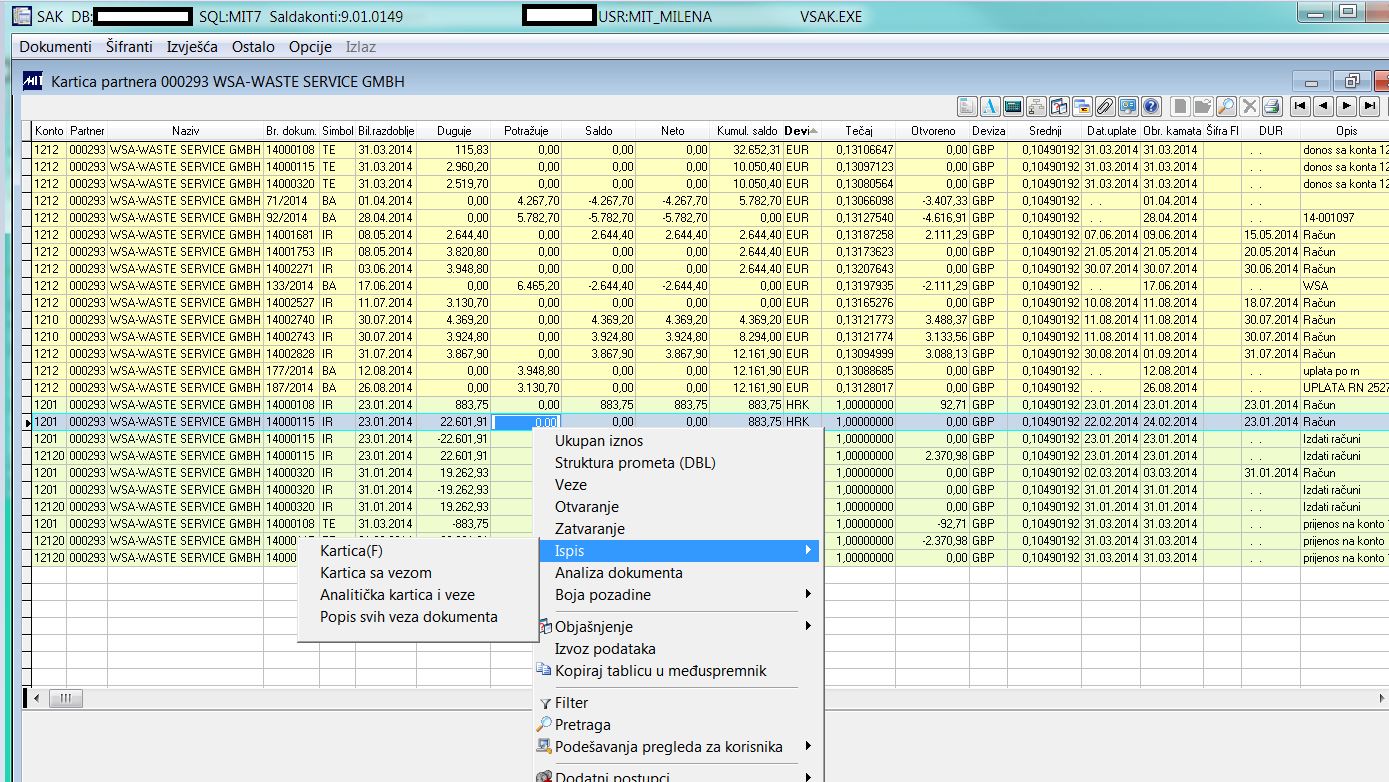Click the toolbar explanation icon with question mark
Image resolution: width=1389 pixels, height=782 pixels.
1059,106
